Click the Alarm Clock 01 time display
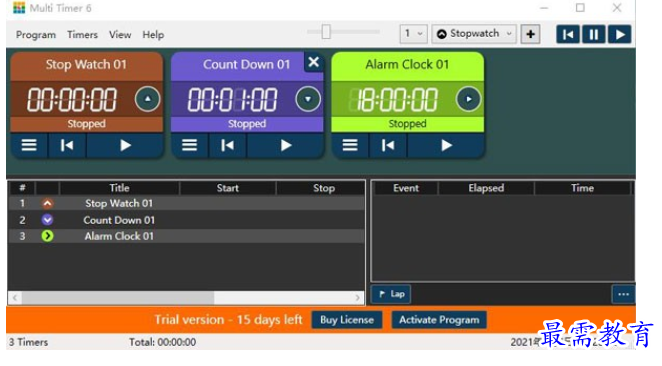This screenshot has width=662, height=366. pos(393,100)
